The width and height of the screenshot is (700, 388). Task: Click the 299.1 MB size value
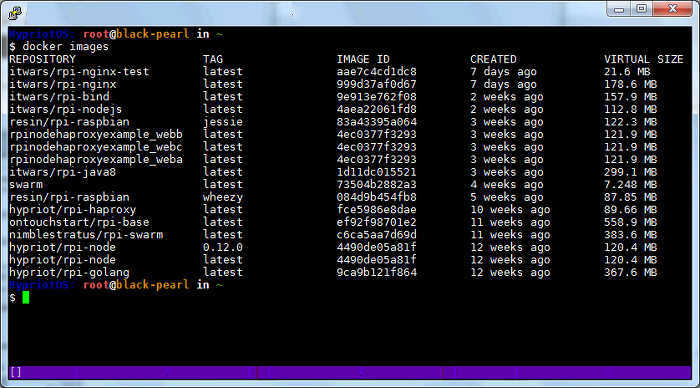[x=630, y=172]
